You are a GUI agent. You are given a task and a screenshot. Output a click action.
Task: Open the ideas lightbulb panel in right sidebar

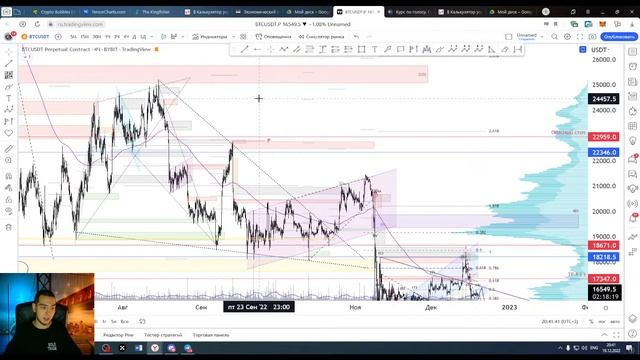pos(633,141)
